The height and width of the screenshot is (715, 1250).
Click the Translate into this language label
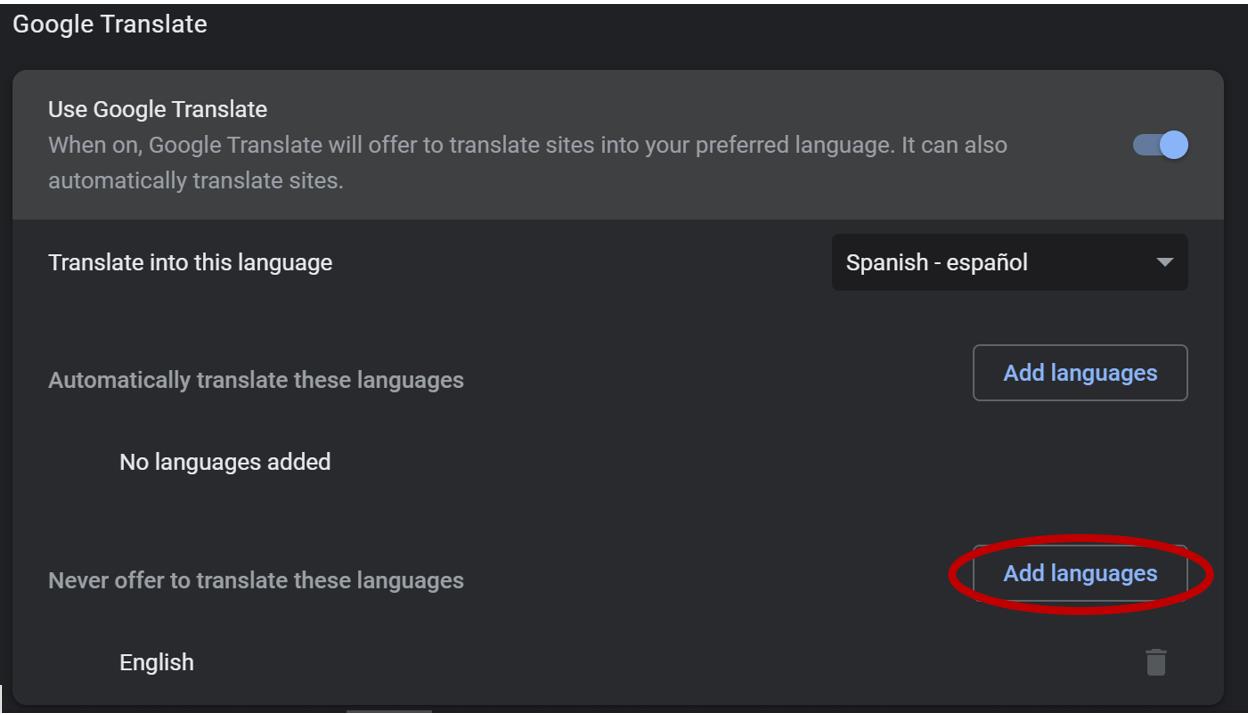click(x=190, y=263)
